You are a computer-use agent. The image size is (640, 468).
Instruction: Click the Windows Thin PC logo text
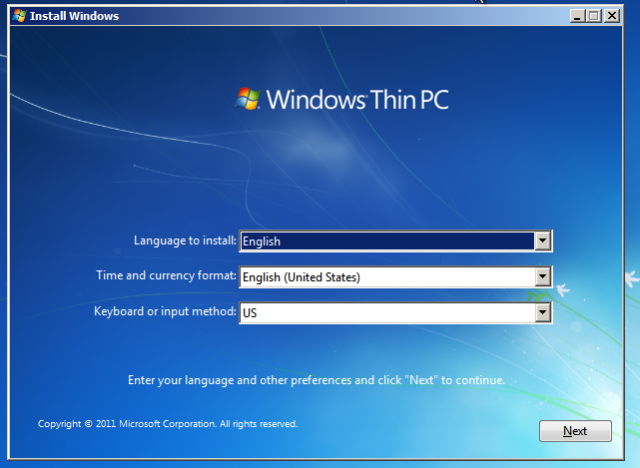[x=358, y=100]
